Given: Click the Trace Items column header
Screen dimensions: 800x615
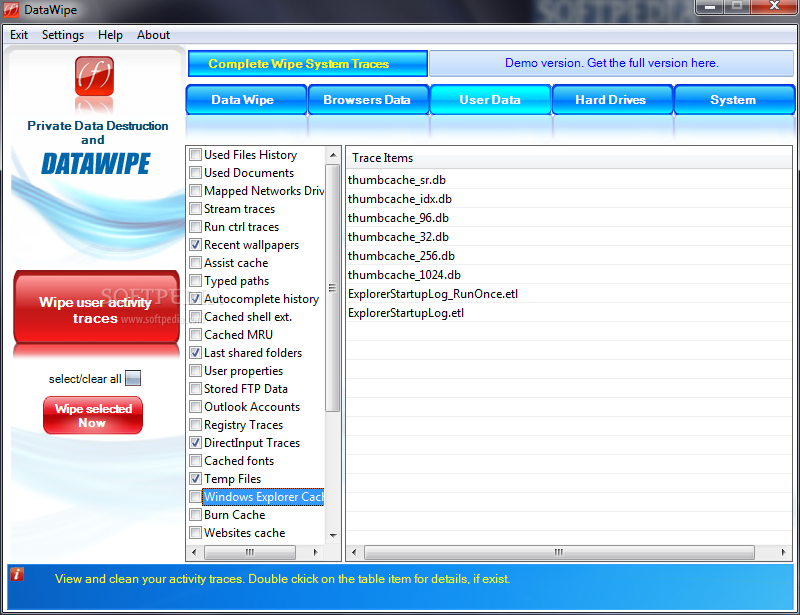Looking at the screenshot, I should point(569,158).
